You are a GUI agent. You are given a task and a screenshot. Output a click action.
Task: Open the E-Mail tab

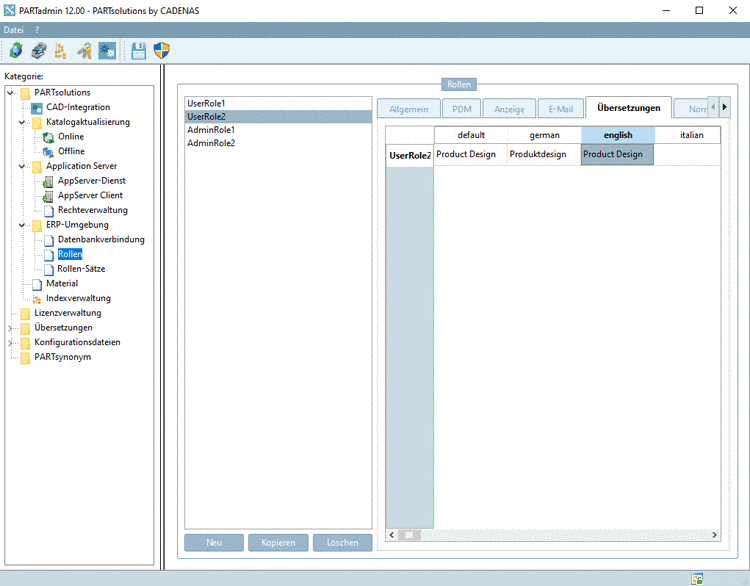(x=561, y=109)
